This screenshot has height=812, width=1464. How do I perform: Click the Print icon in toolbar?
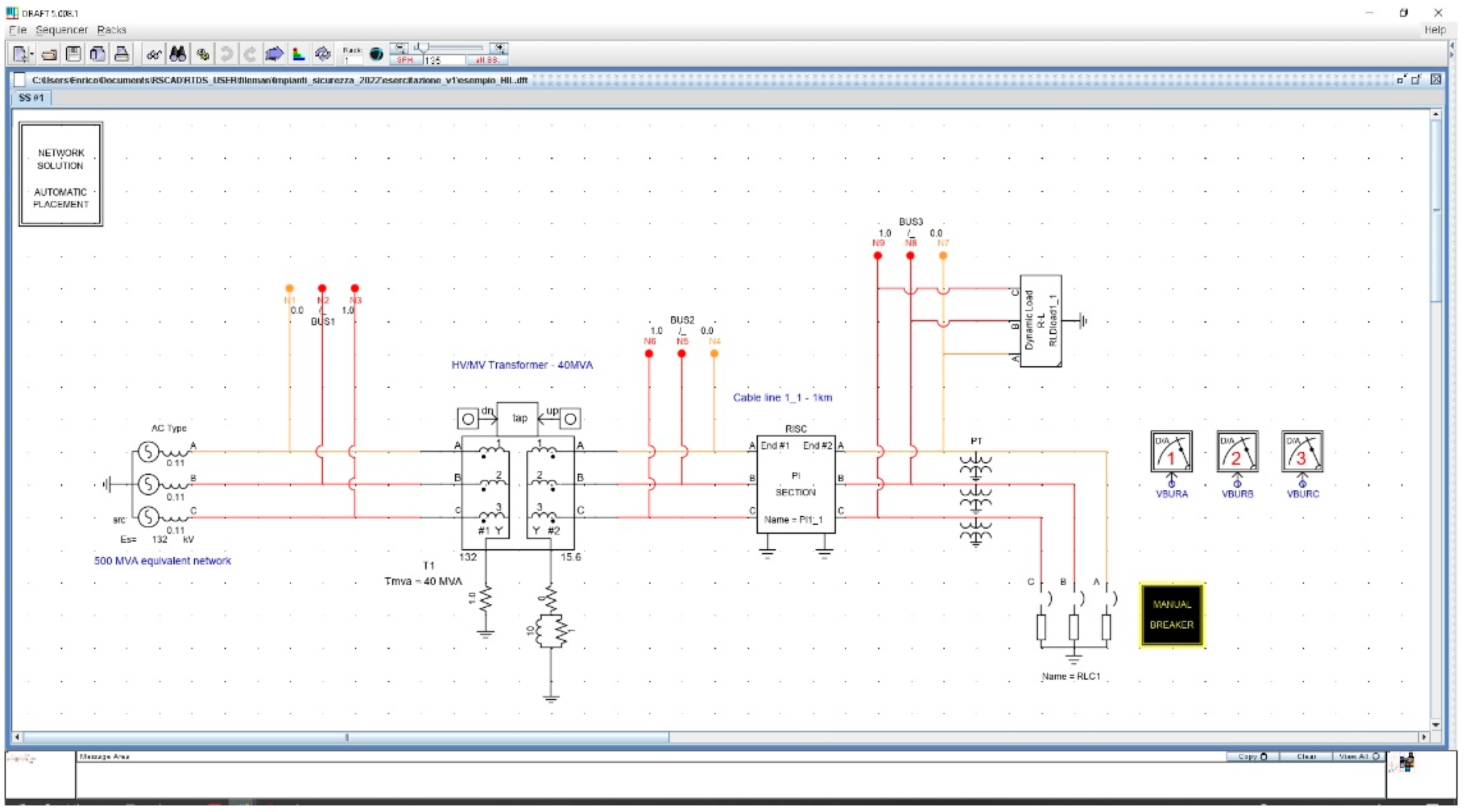point(122,55)
